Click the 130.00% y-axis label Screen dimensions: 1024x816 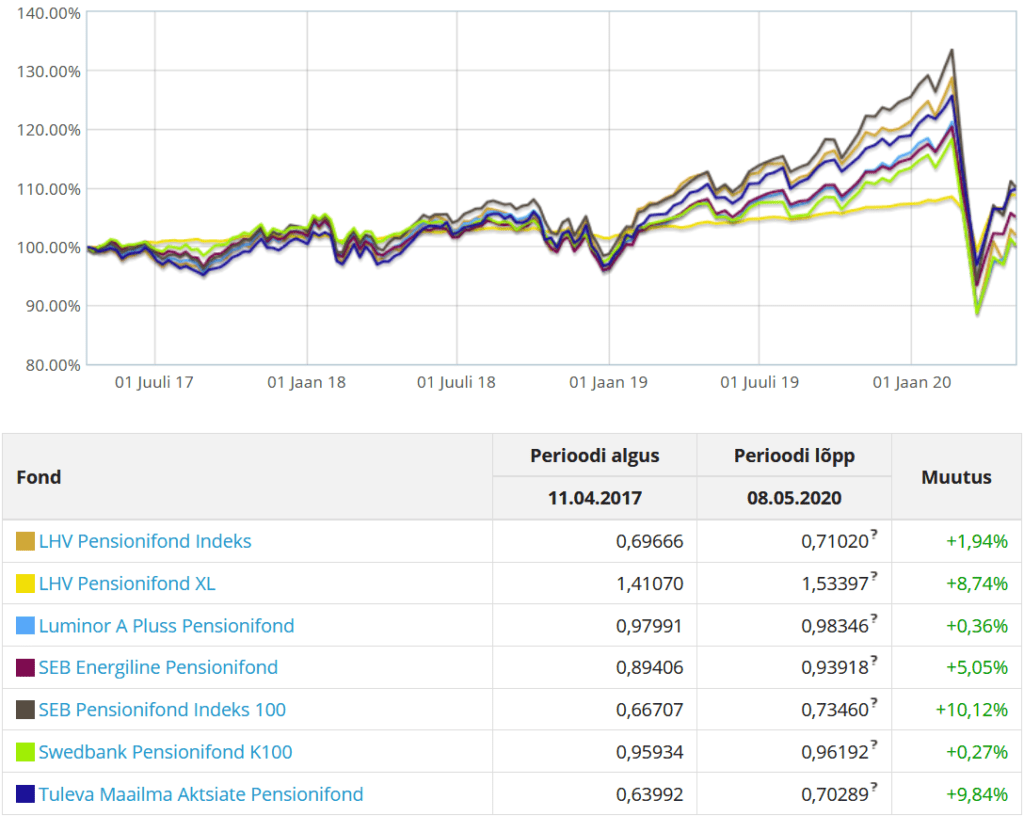coord(49,71)
